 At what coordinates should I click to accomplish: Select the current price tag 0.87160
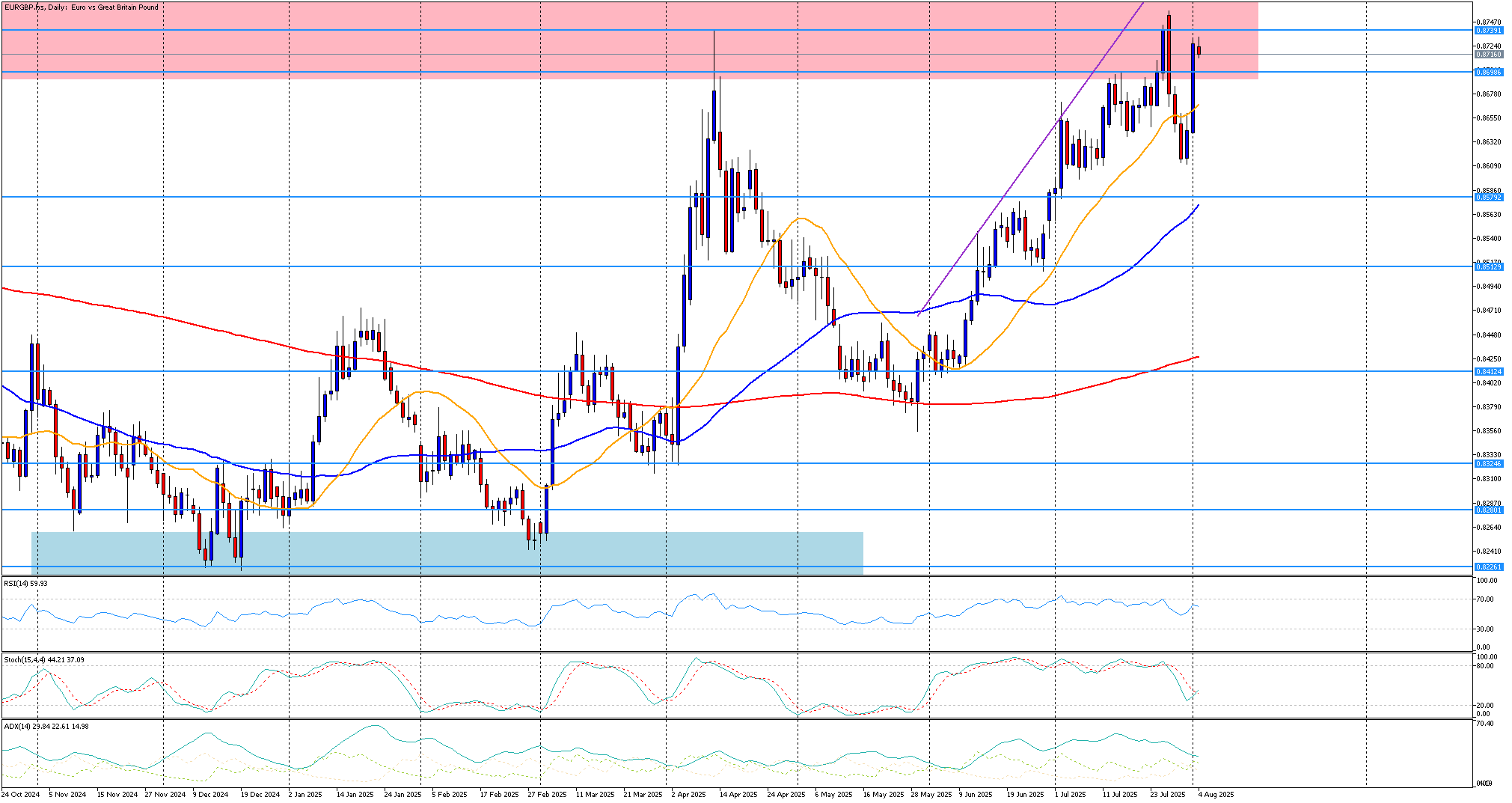click(1487, 55)
